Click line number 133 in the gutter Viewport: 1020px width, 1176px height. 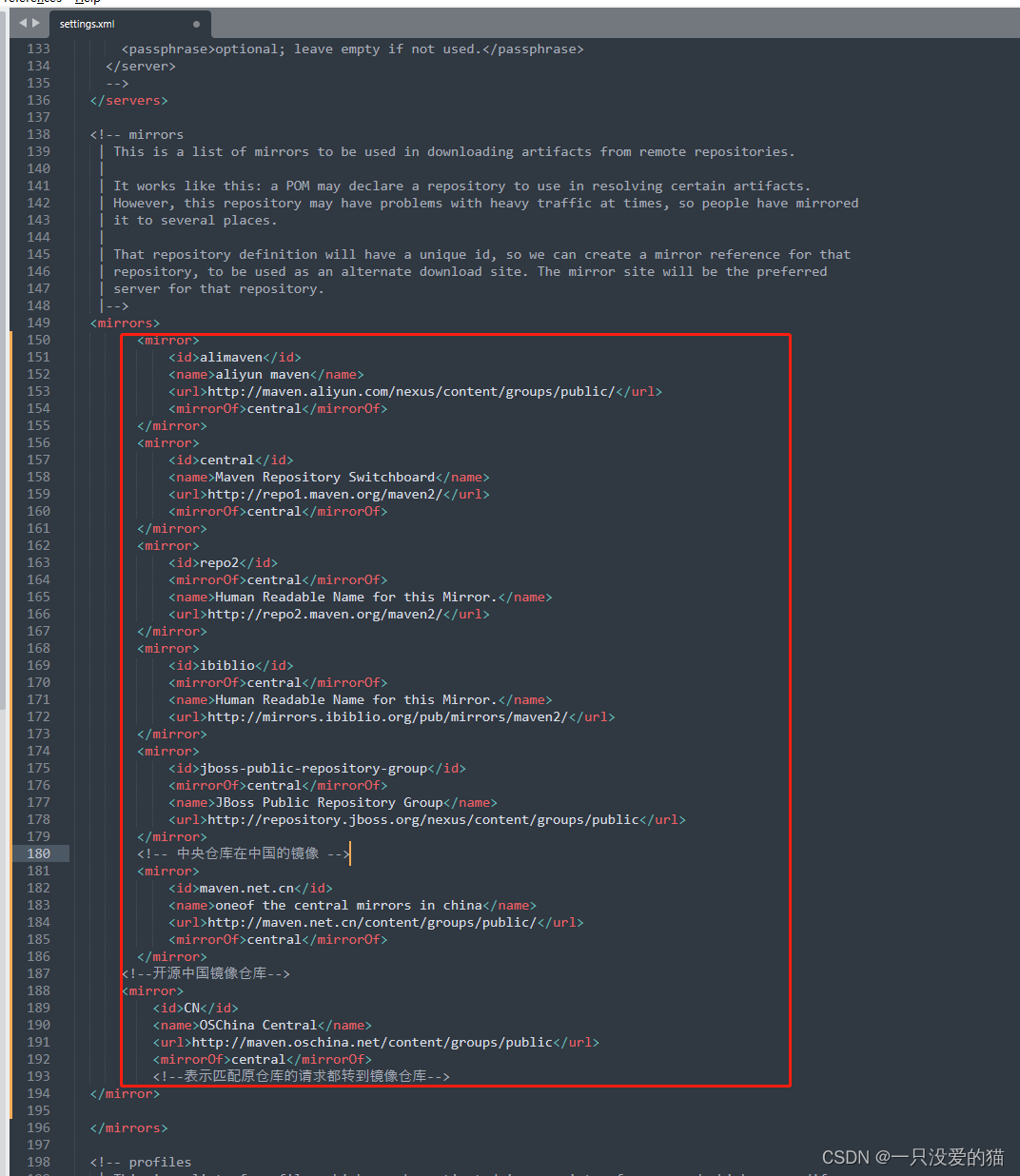[x=39, y=49]
